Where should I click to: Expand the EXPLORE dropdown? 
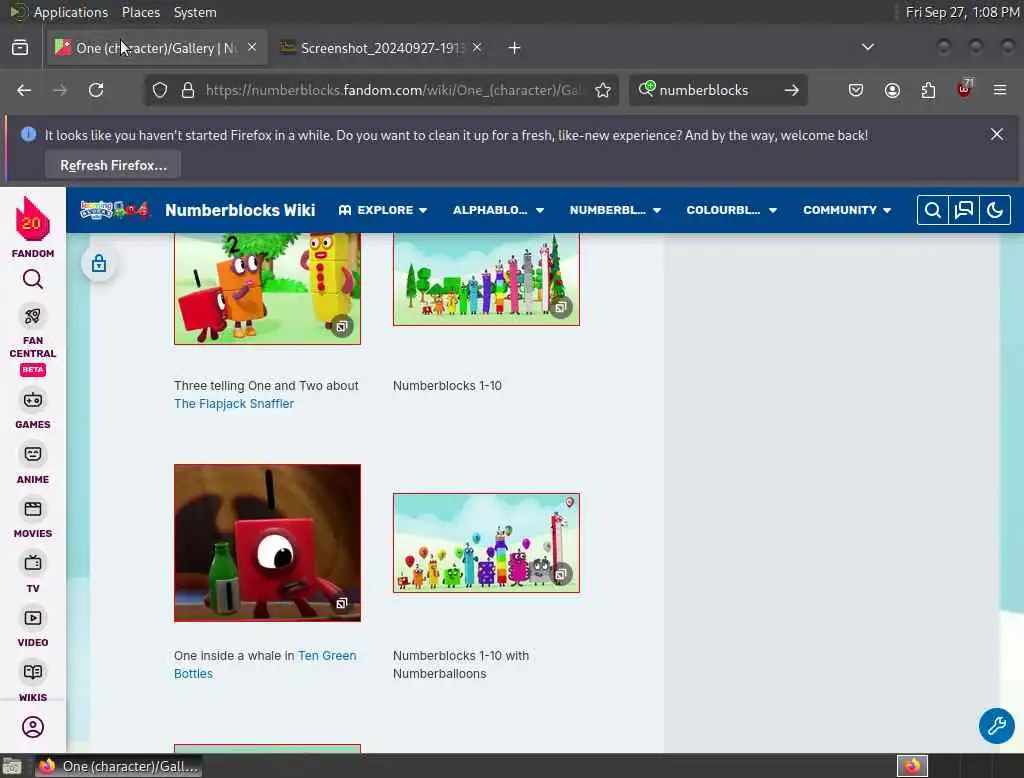(x=383, y=210)
